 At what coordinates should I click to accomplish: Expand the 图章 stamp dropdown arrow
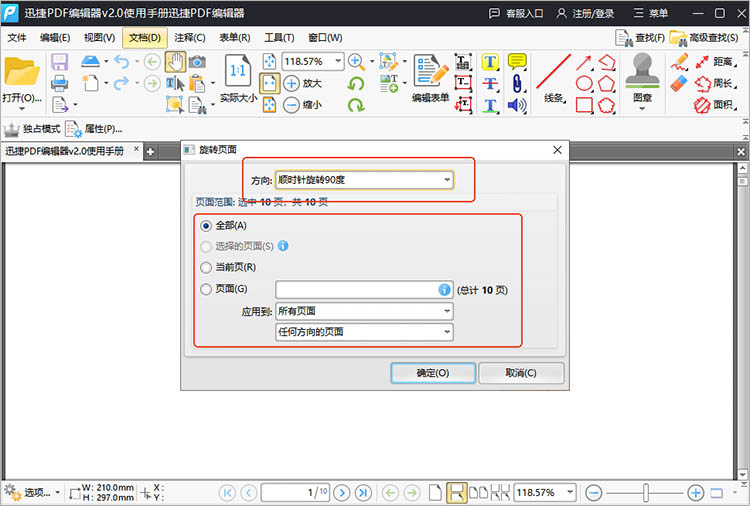tap(642, 109)
